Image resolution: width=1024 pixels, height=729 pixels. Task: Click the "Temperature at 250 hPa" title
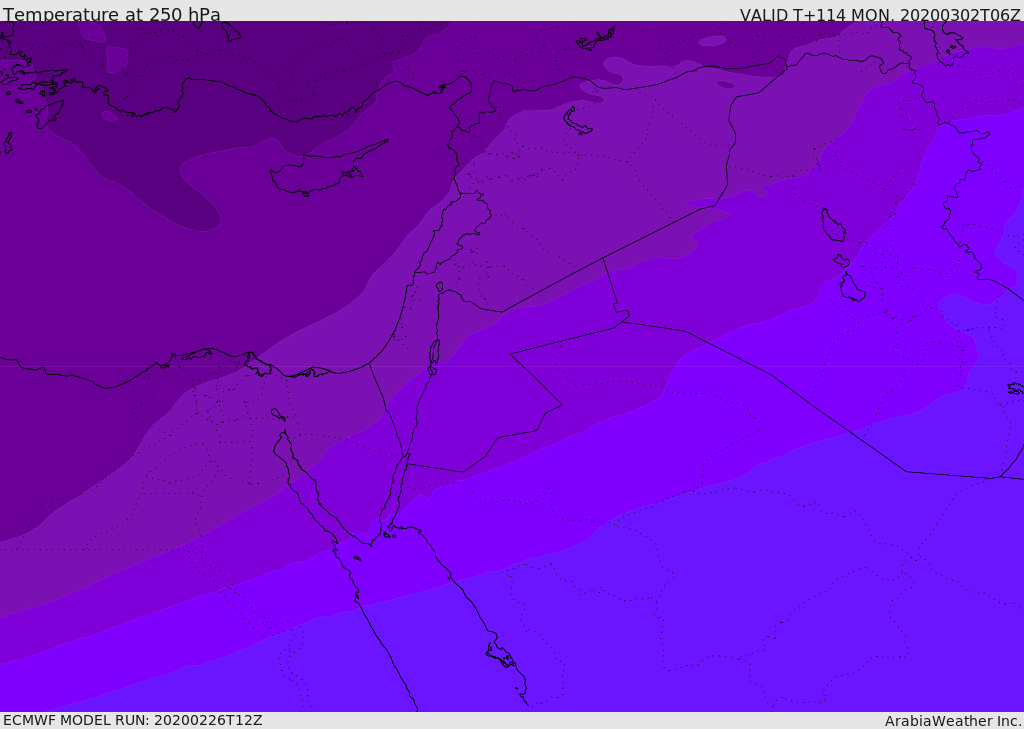pyautogui.click(x=112, y=15)
